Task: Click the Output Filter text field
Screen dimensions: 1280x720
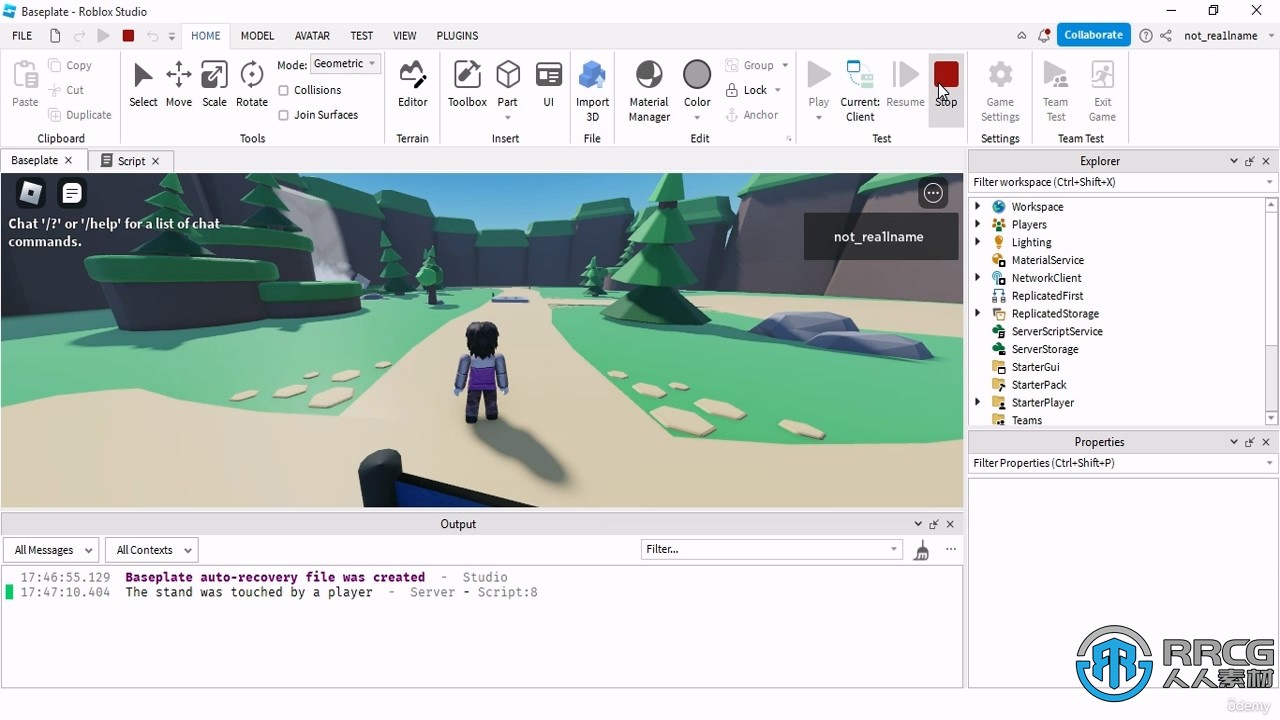Action: click(x=771, y=549)
